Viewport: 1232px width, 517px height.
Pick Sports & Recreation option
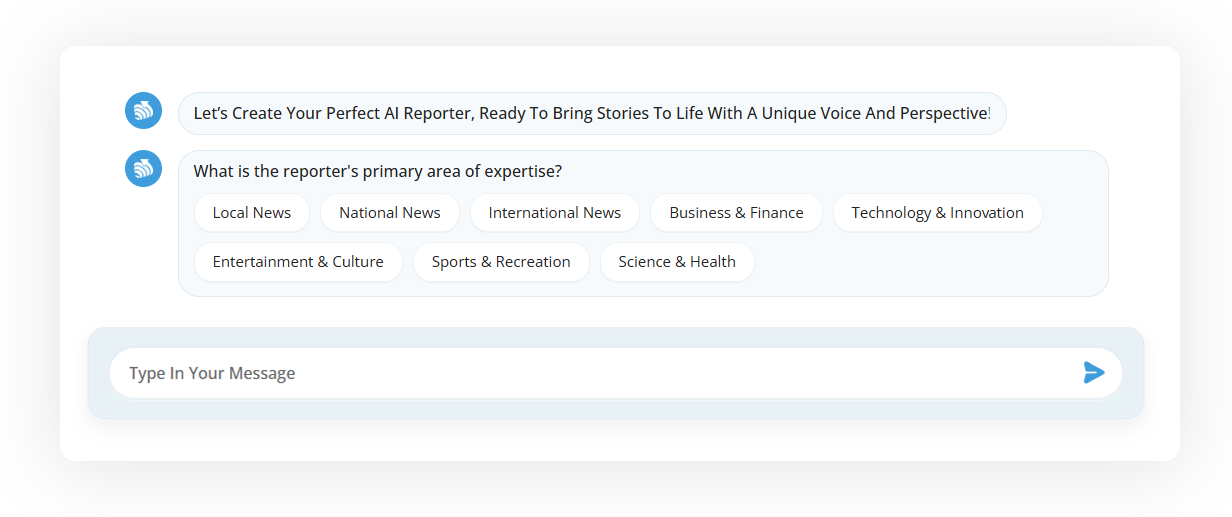click(x=501, y=262)
